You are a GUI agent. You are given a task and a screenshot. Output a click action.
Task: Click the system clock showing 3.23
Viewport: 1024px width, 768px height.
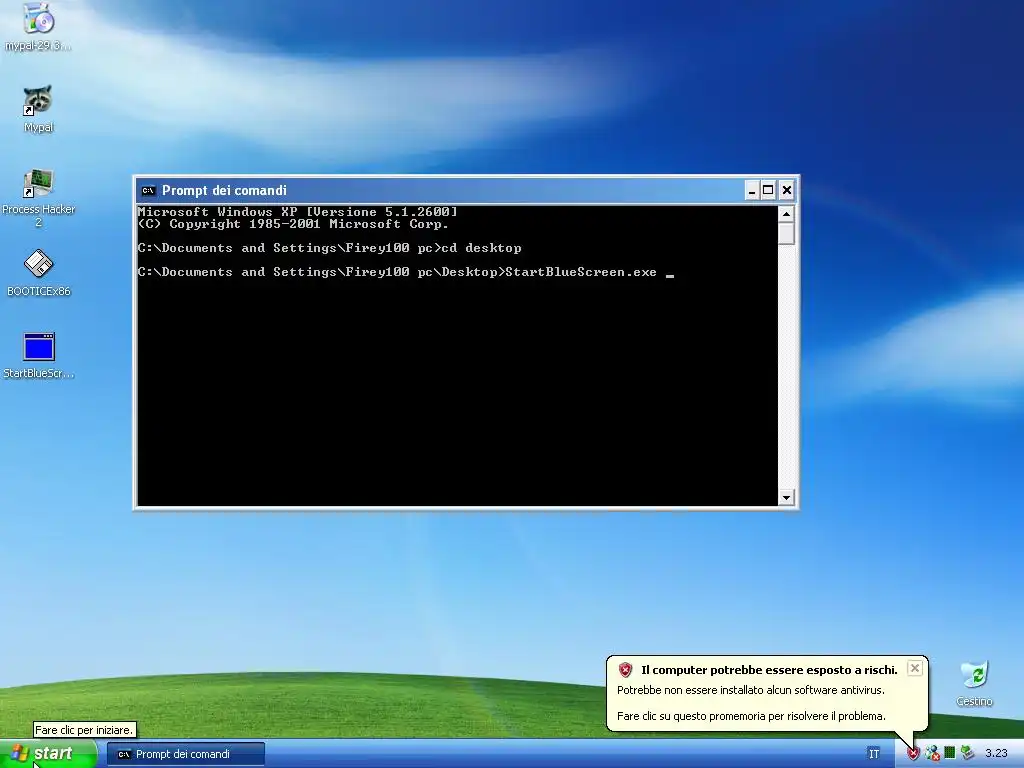point(997,754)
